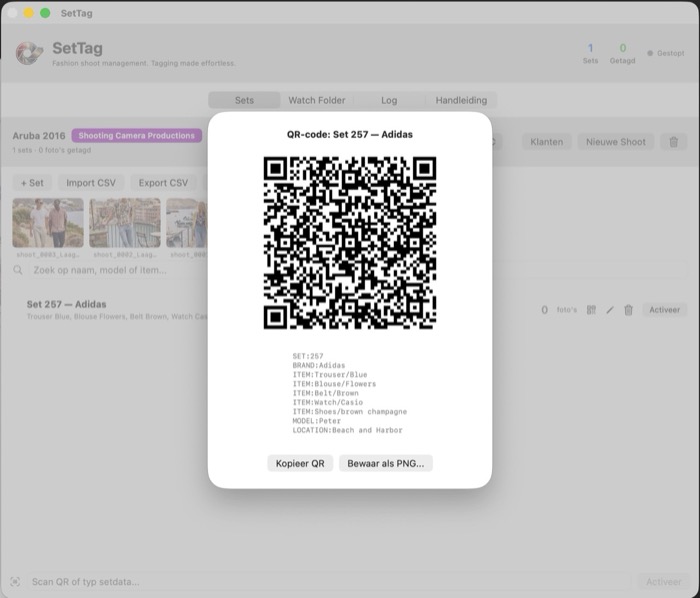
Task: Click the Klanten button
Action: (x=546, y=142)
